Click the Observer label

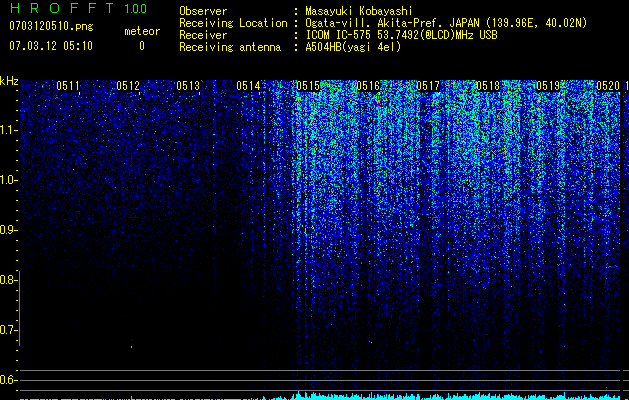pos(203,11)
